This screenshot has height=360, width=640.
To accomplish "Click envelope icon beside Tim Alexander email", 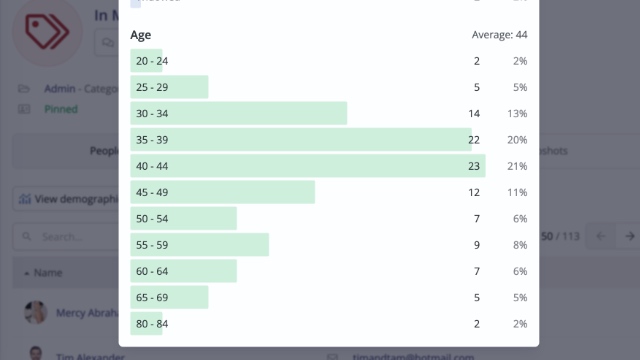I will click(332, 357).
